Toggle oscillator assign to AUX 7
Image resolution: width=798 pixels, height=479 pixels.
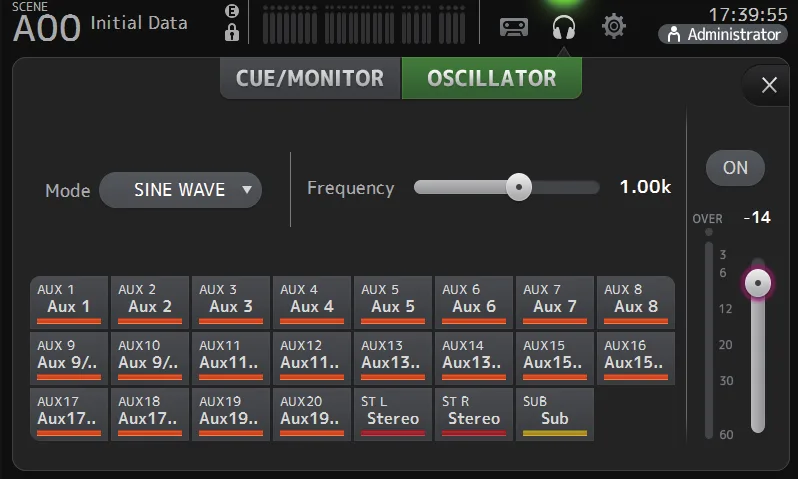(x=554, y=302)
